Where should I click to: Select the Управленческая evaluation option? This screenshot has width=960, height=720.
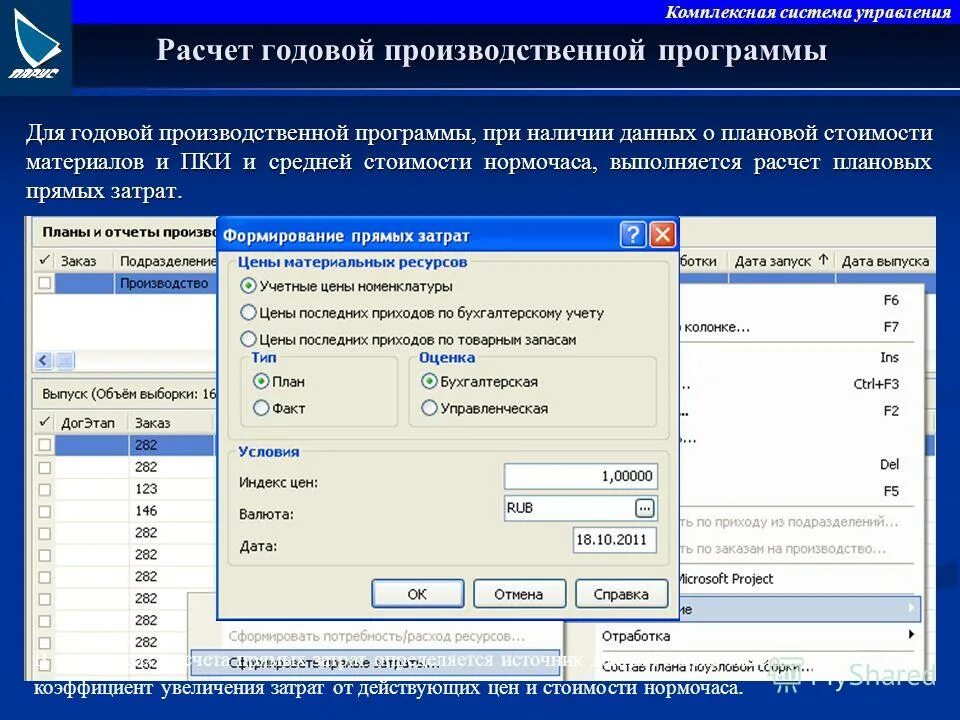click(x=431, y=408)
